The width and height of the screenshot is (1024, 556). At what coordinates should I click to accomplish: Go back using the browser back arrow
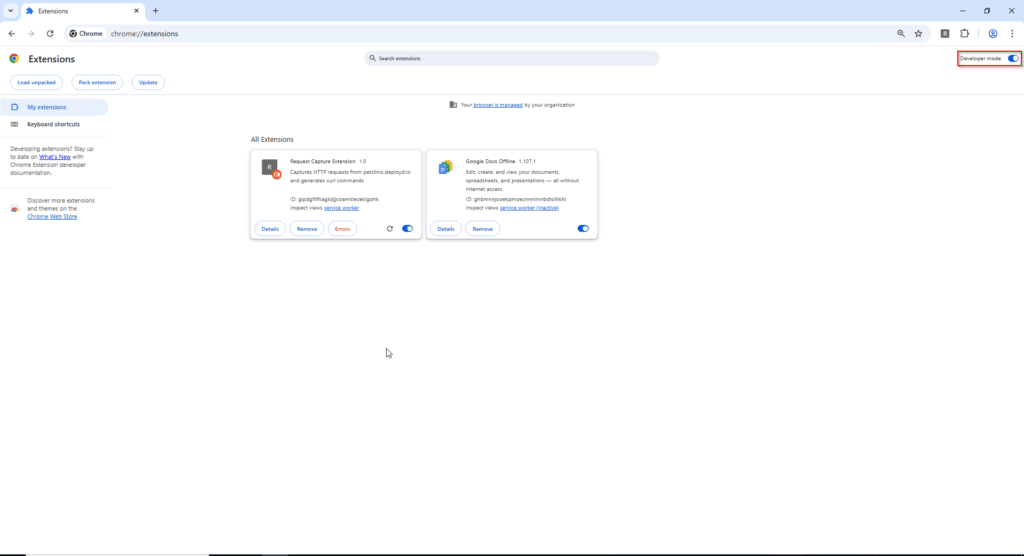pyautogui.click(x=12, y=33)
